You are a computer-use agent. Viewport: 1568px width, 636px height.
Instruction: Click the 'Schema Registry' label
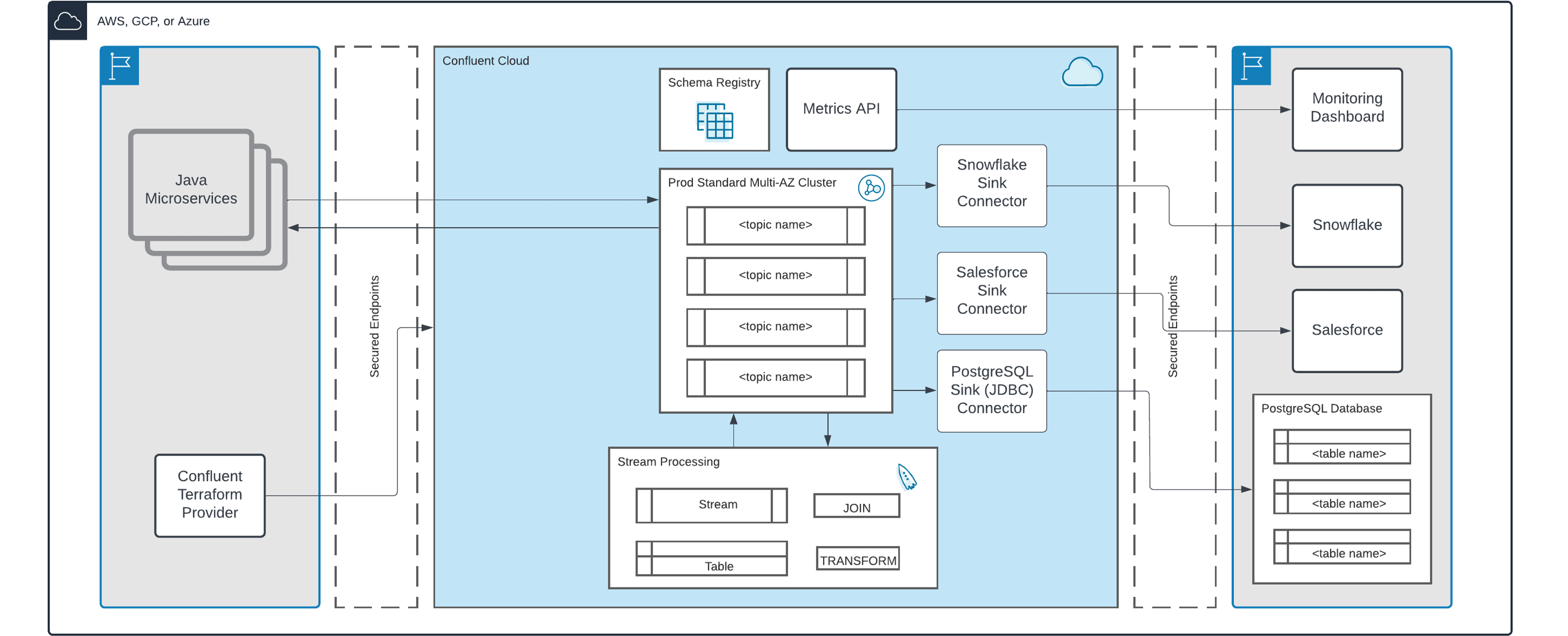713,83
